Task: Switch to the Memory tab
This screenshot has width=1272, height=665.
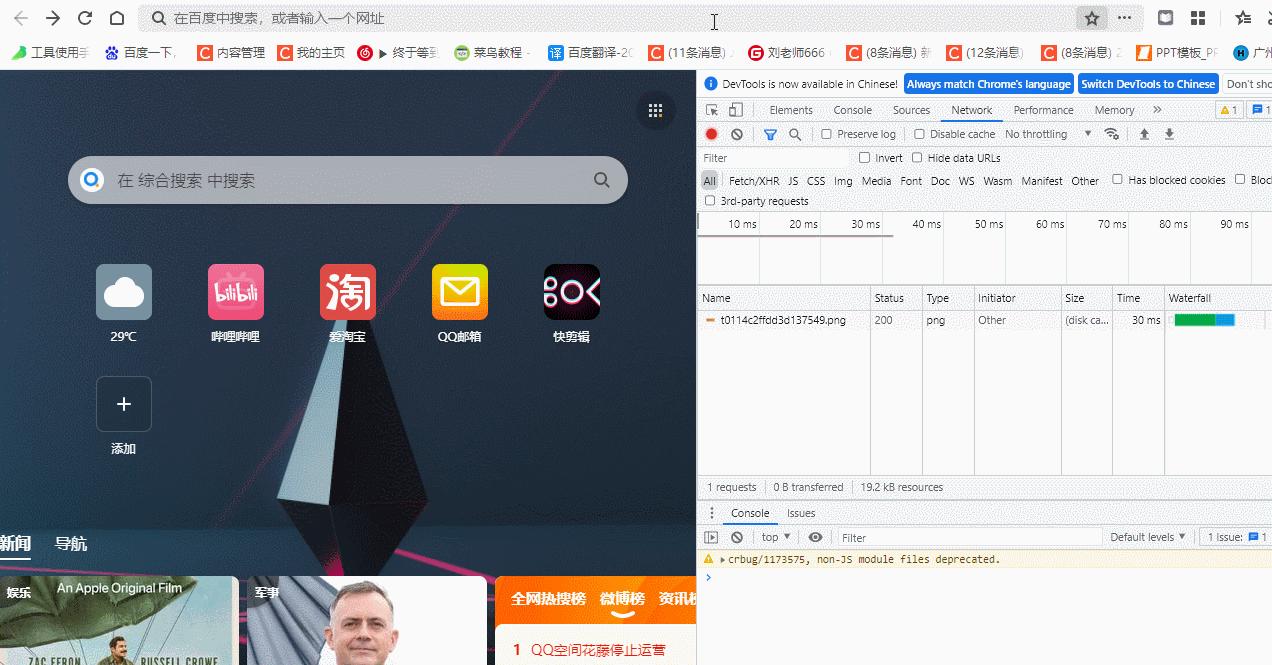Action: (x=1114, y=110)
